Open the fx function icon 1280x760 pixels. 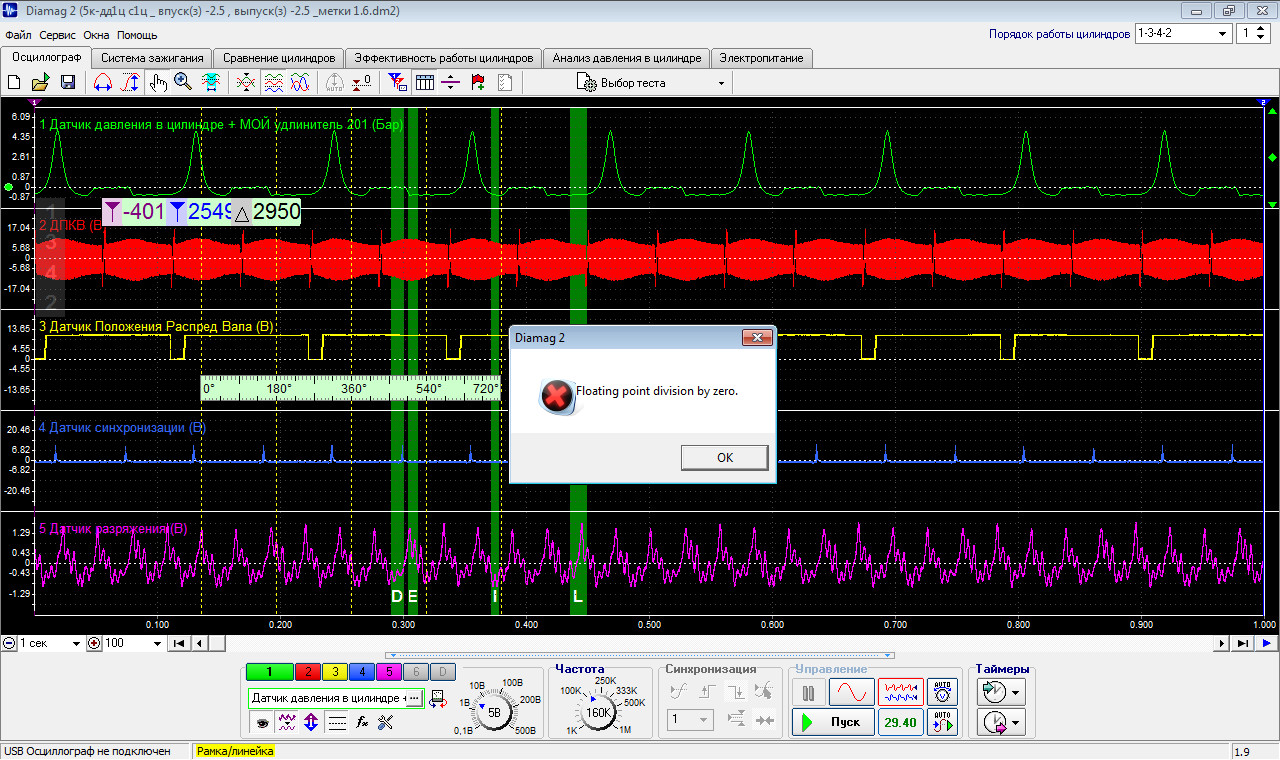pyautogui.click(x=362, y=722)
